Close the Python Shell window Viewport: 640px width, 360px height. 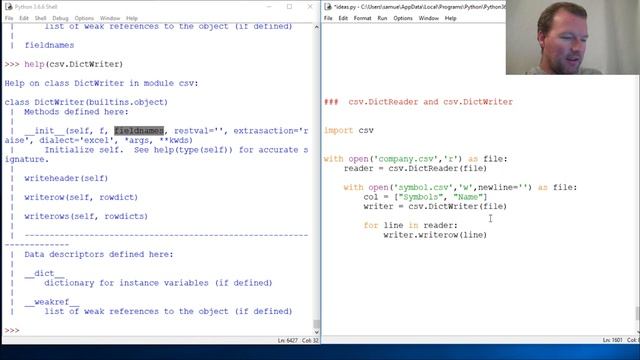pos(310,7)
